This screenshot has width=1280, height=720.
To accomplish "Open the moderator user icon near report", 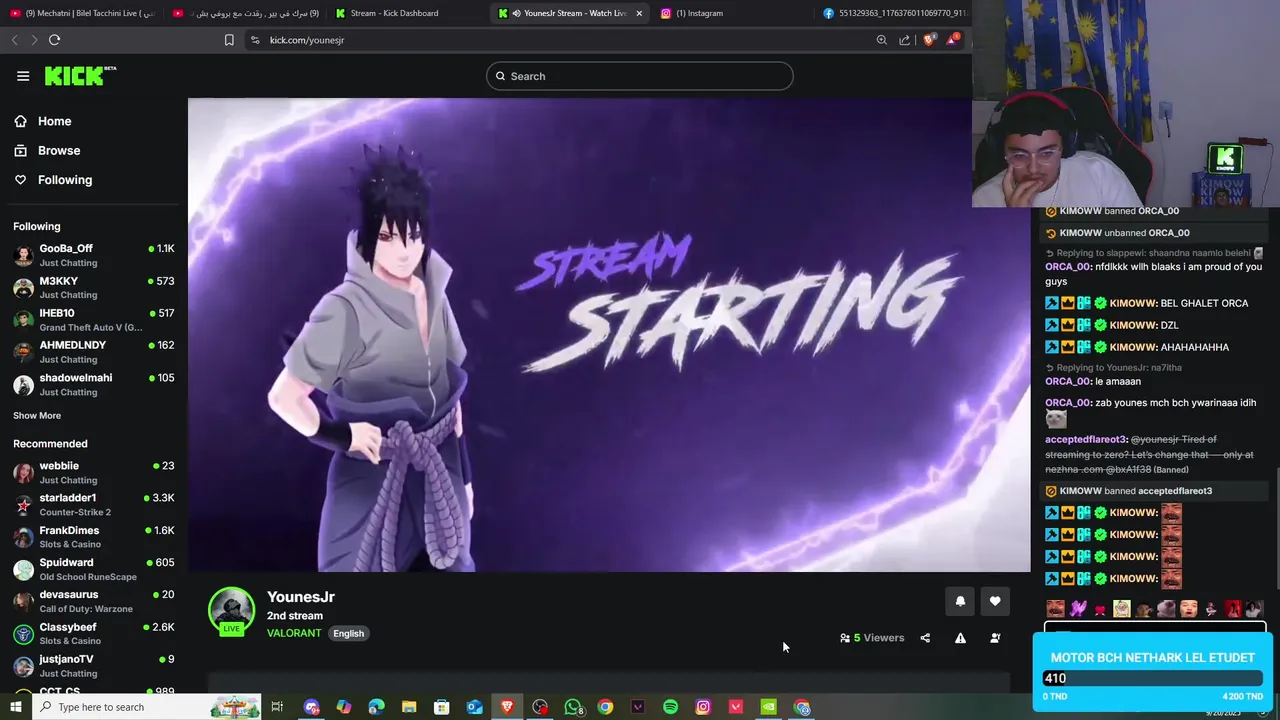I will pyautogui.click(x=995, y=638).
